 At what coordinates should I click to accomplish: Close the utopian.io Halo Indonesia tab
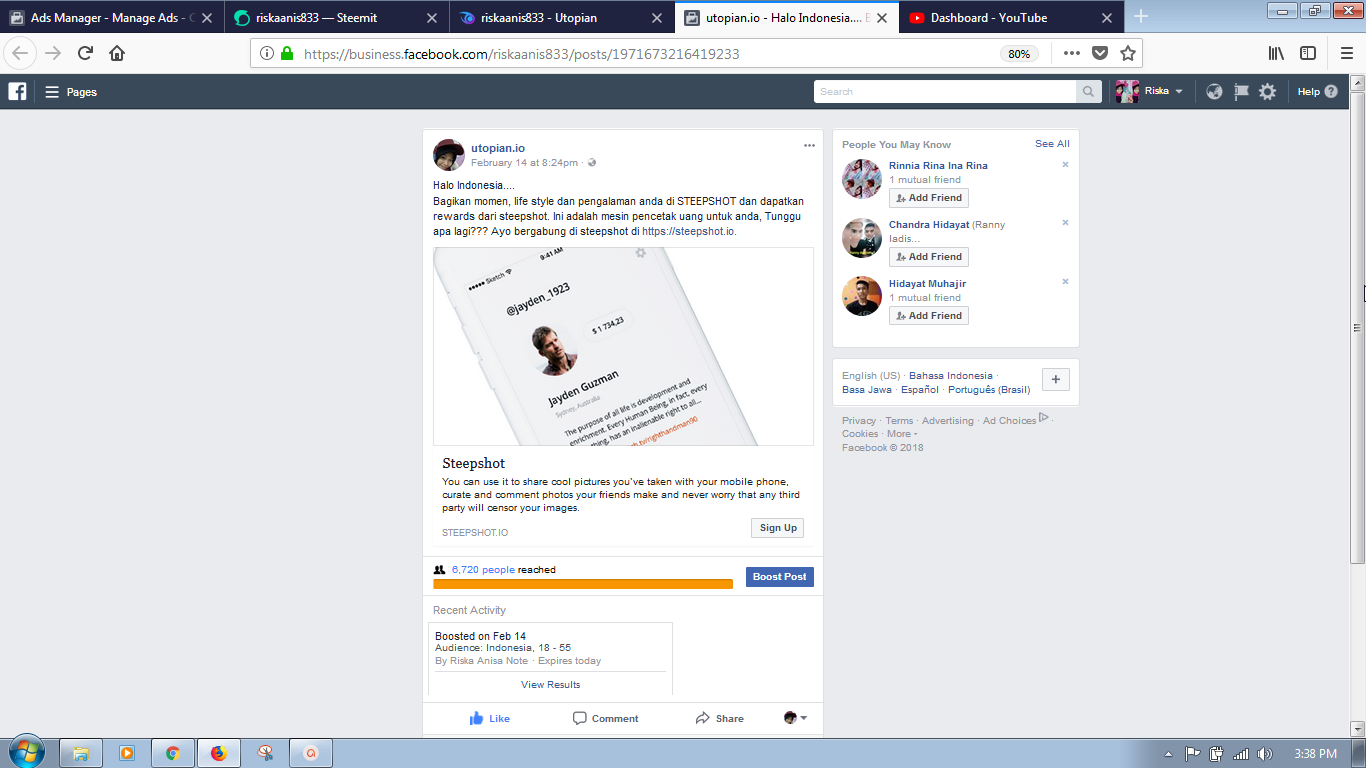(881, 17)
